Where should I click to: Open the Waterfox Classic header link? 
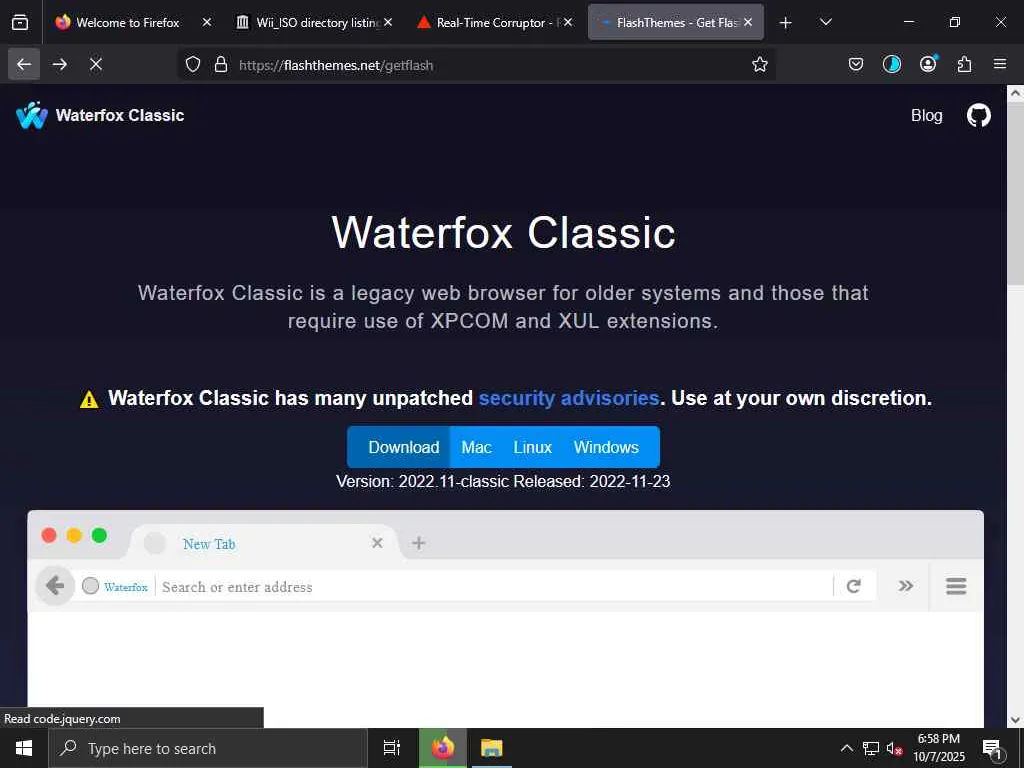(120, 116)
